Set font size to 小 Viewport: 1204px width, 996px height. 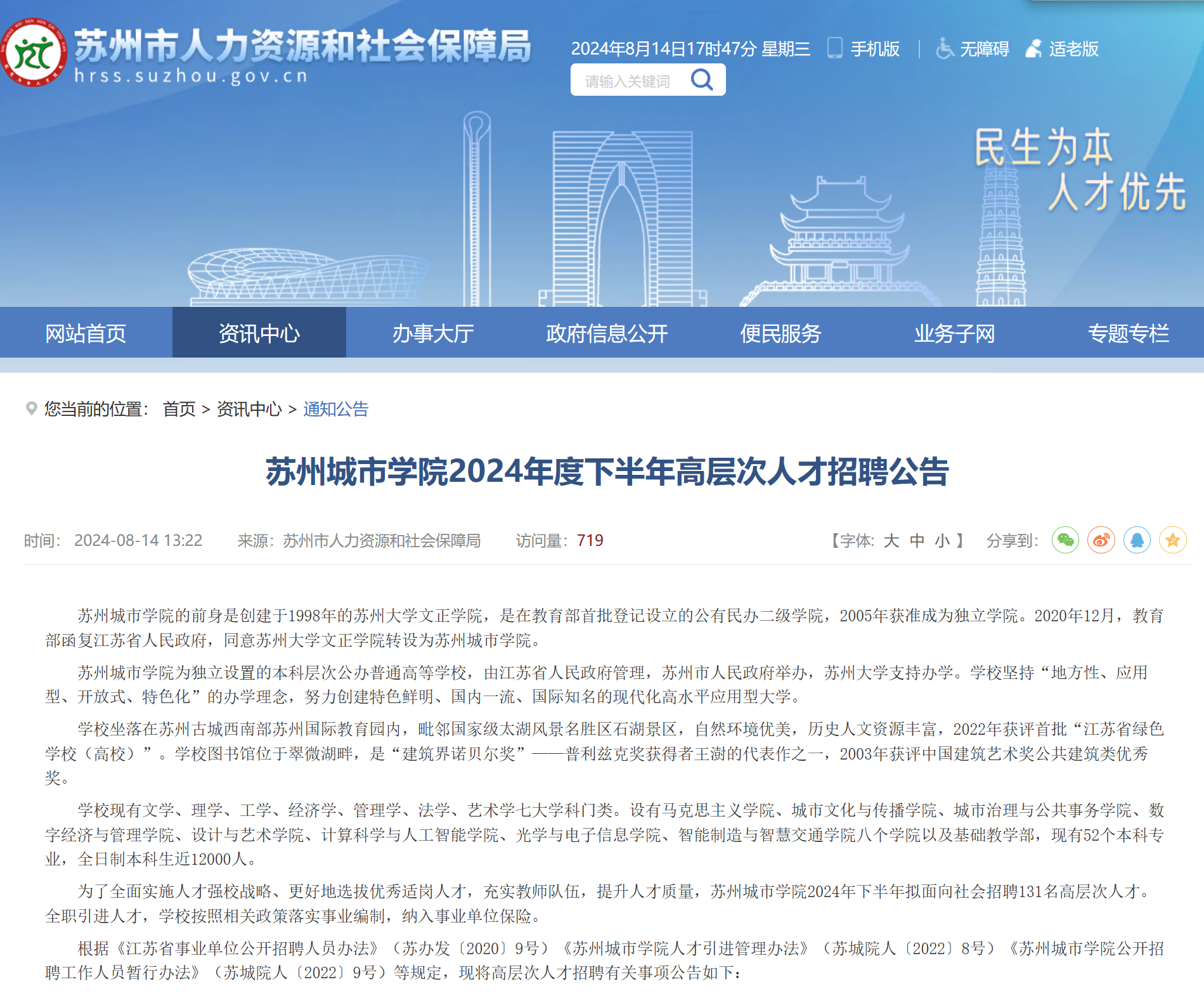[942, 541]
